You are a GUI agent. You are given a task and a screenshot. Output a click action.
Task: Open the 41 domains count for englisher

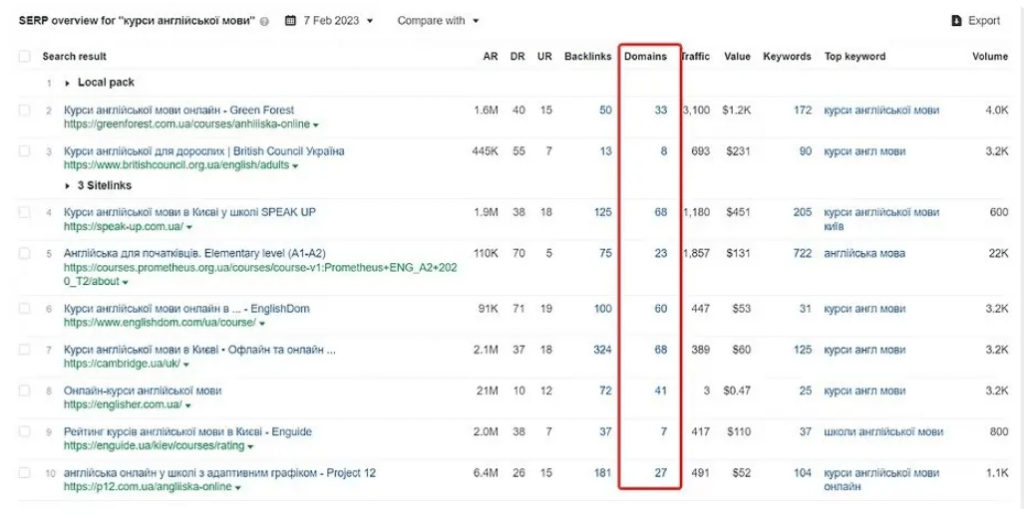661,391
